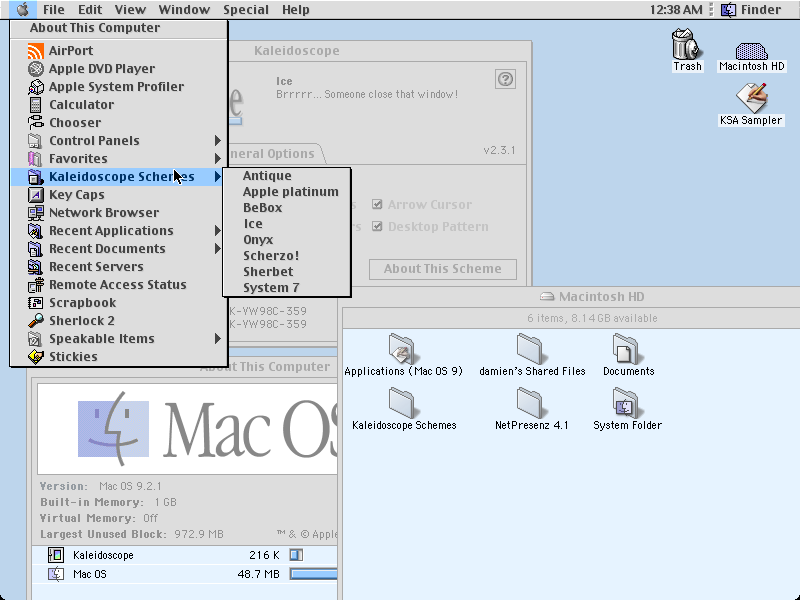Open the Special menu
The height and width of the screenshot is (600, 800).
245,10
